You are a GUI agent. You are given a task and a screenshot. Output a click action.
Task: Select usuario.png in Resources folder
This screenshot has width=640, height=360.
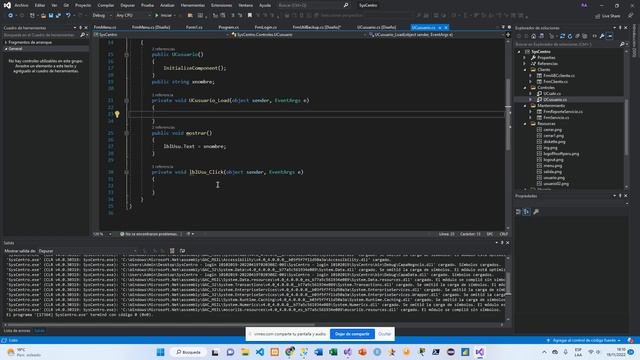tap(554, 178)
